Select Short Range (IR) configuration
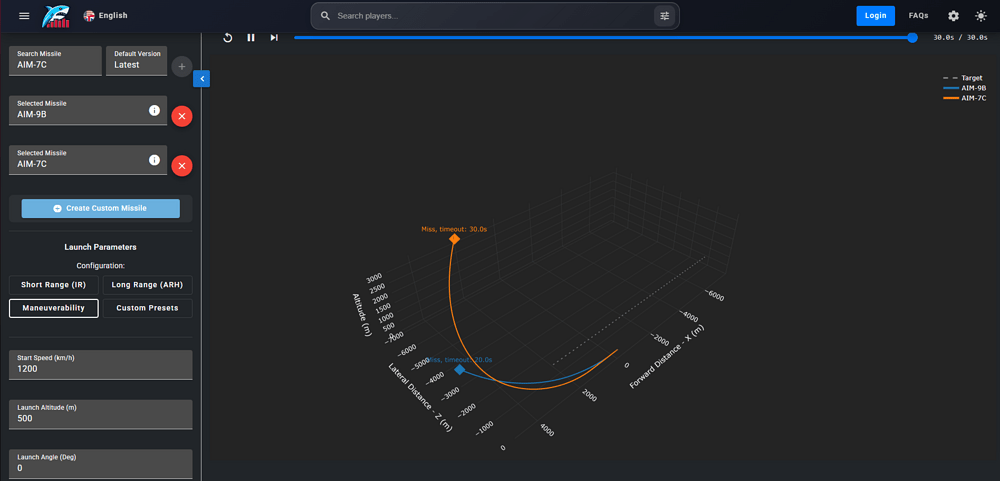Screen dimensions: 1000x481 [54, 285]
